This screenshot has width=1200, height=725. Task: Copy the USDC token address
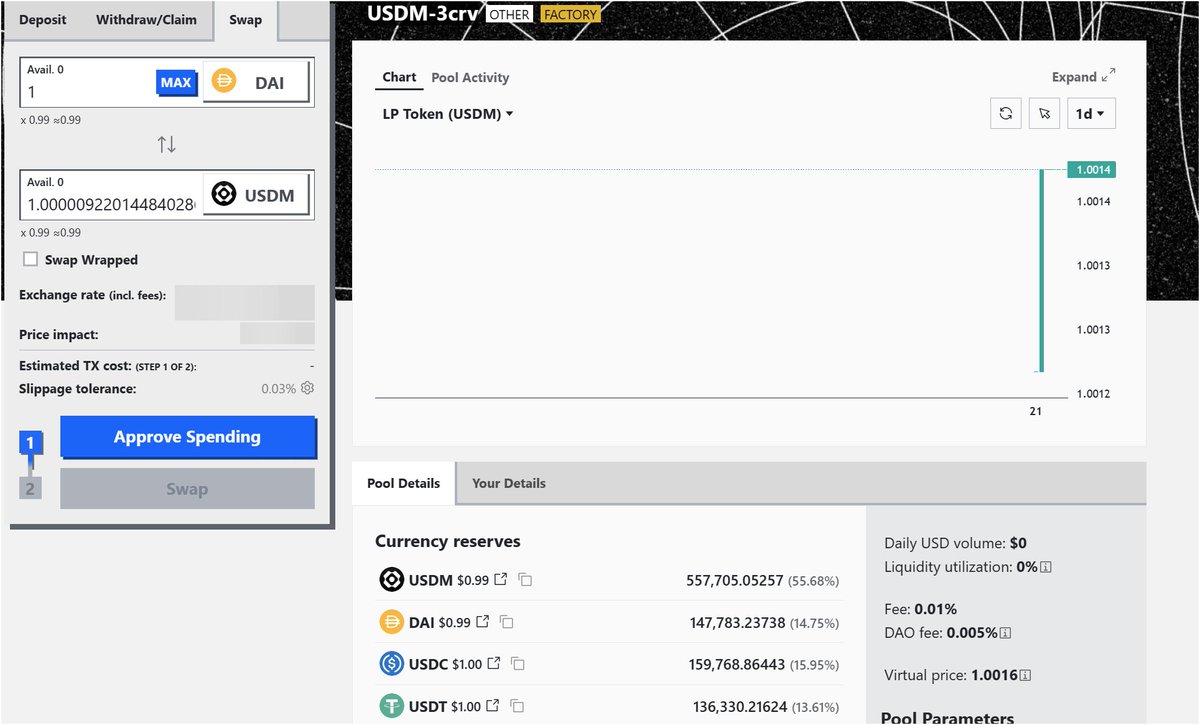point(518,664)
